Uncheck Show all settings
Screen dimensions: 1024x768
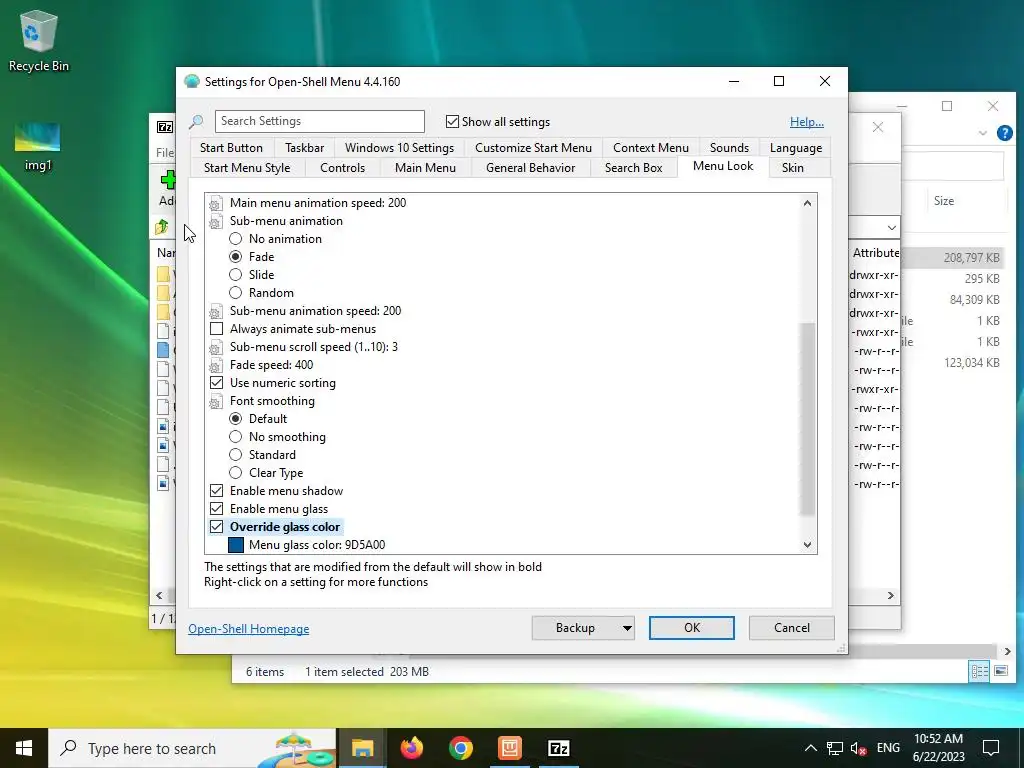click(452, 121)
